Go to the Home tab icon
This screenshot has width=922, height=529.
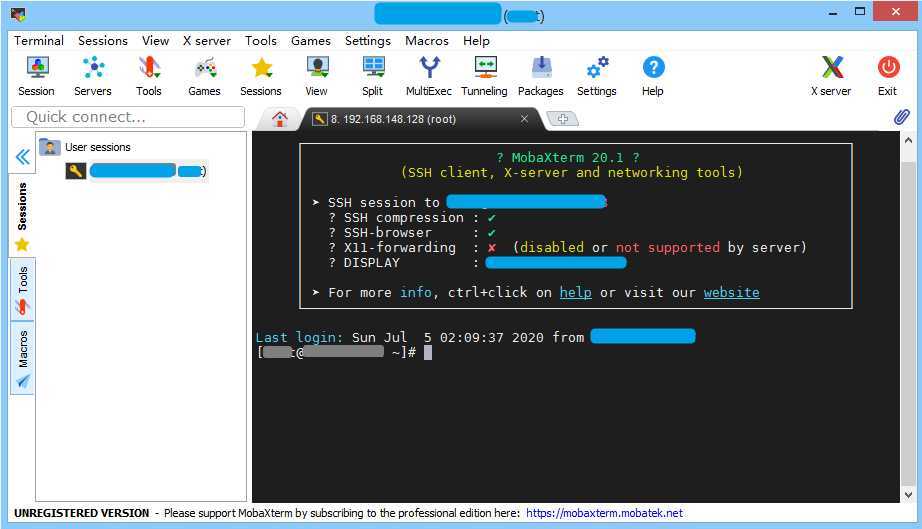coord(280,119)
